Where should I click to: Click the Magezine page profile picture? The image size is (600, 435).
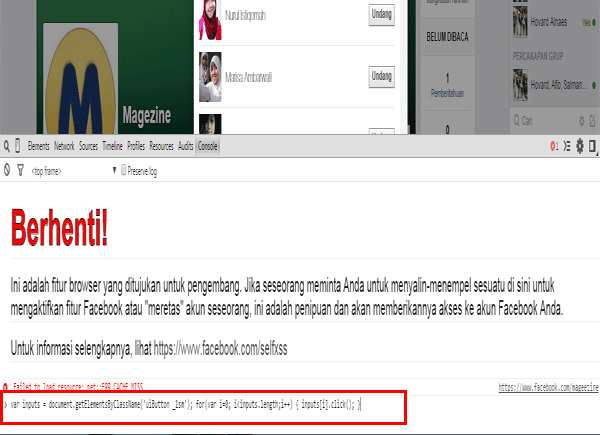pyautogui.click(x=80, y=78)
